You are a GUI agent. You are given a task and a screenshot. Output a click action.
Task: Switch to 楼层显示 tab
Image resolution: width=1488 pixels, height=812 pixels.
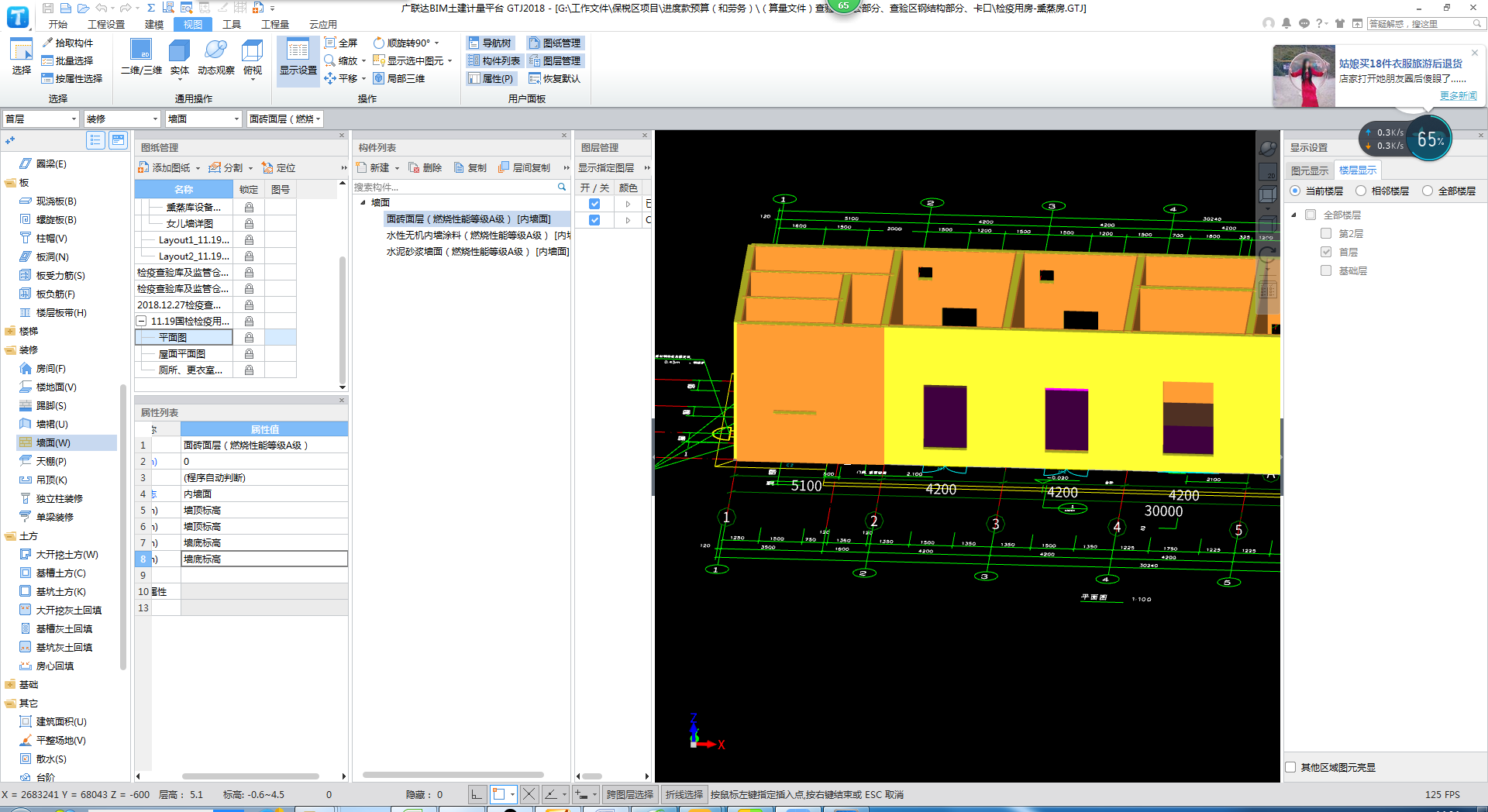coord(1358,170)
